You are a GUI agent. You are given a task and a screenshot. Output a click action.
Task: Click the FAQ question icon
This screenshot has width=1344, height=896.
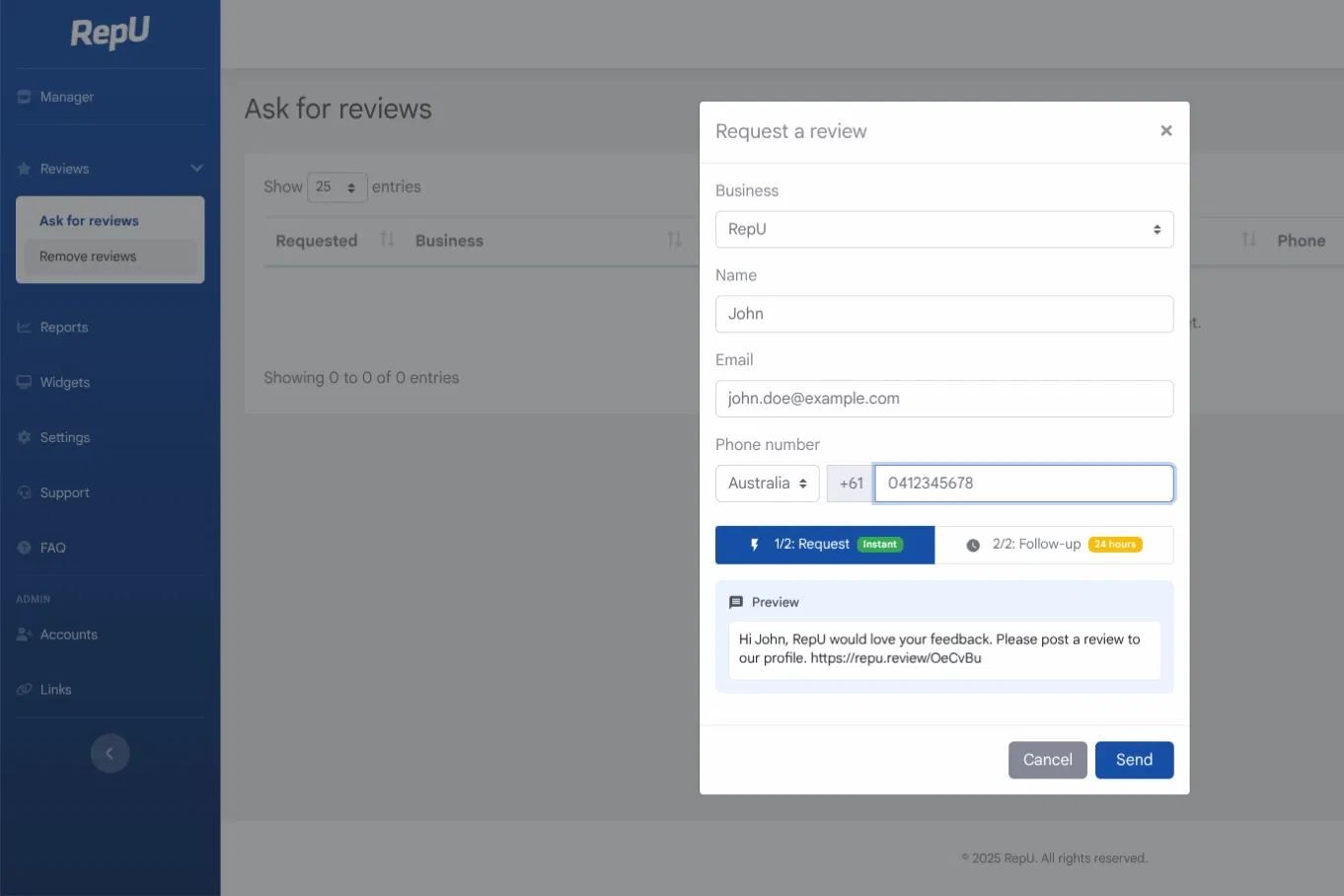(x=25, y=548)
